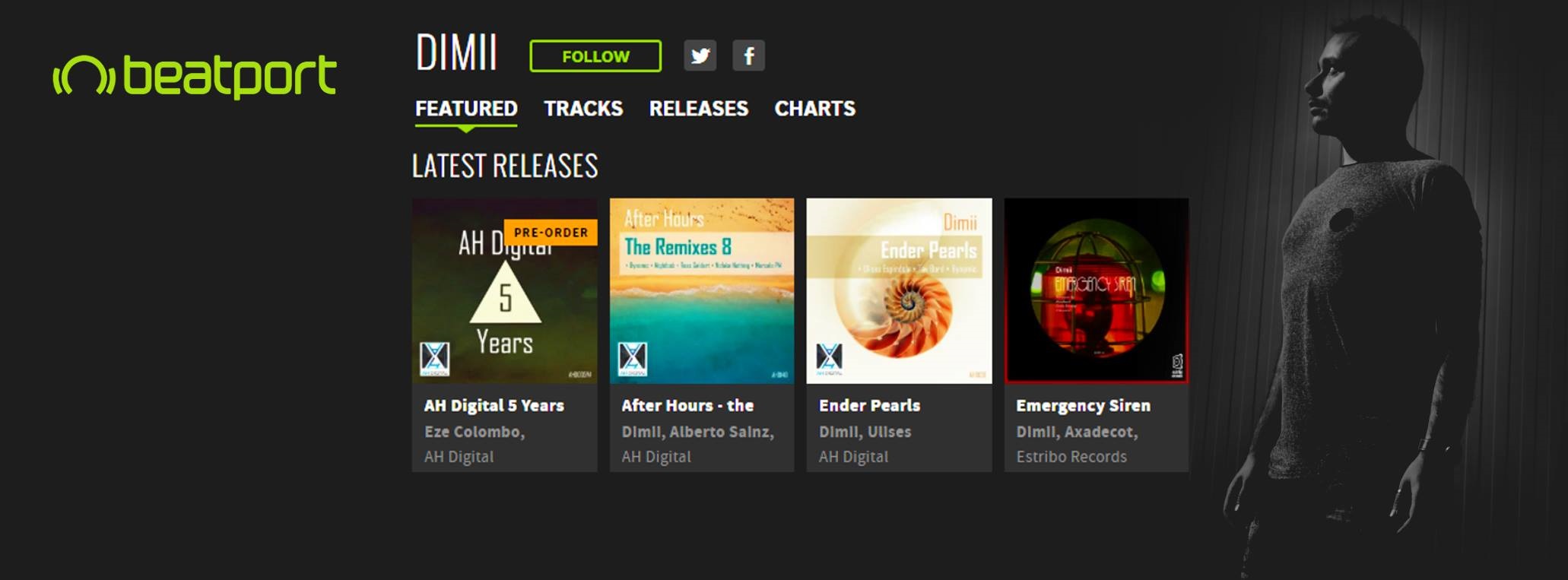Open the Emergency Siren cover artwork

click(x=1097, y=291)
